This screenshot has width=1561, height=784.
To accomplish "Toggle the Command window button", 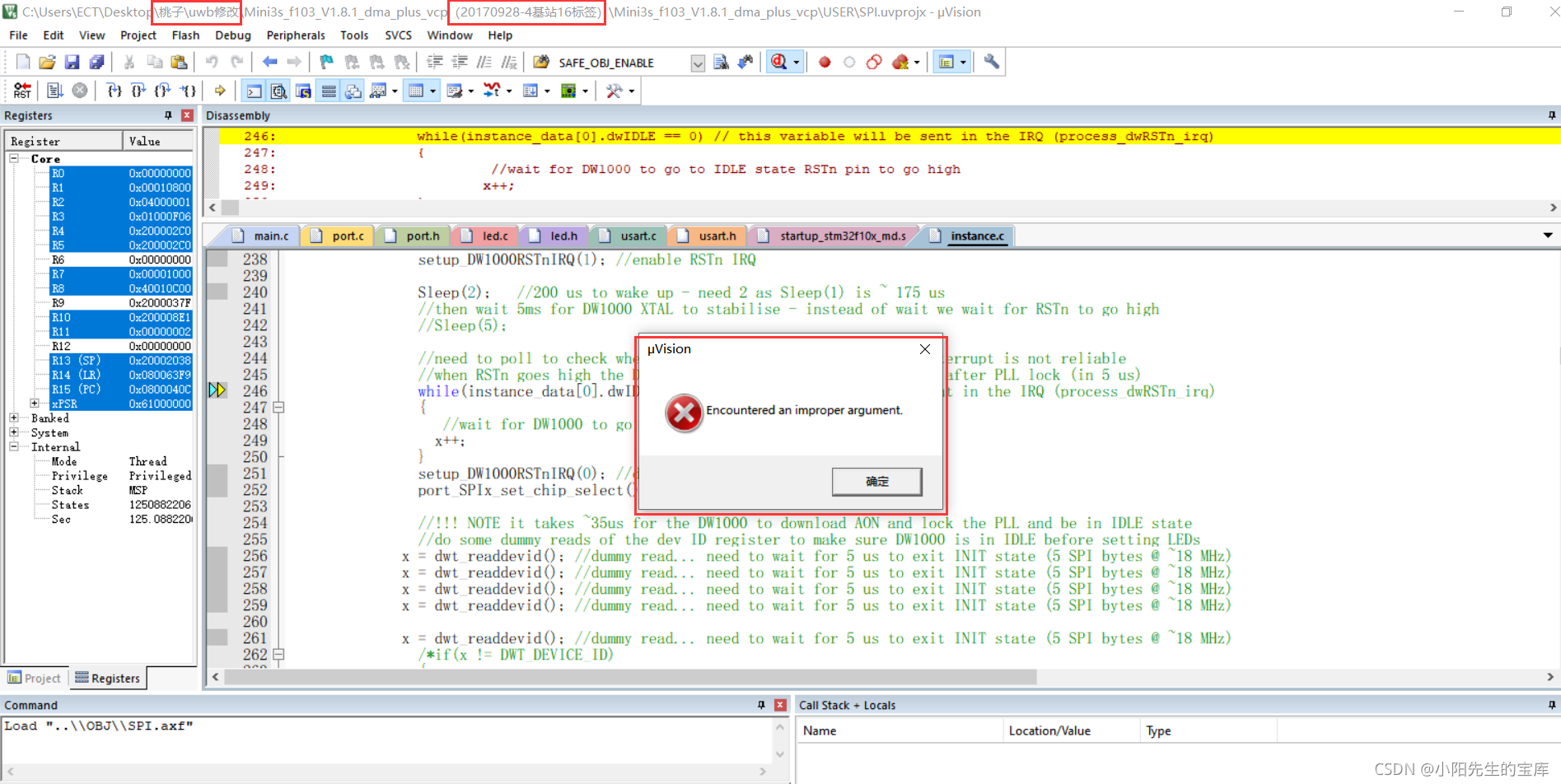I will click(x=255, y=91).
